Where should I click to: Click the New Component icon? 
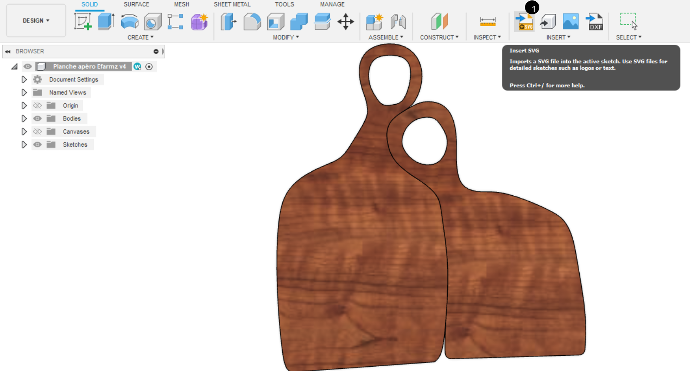374,21
